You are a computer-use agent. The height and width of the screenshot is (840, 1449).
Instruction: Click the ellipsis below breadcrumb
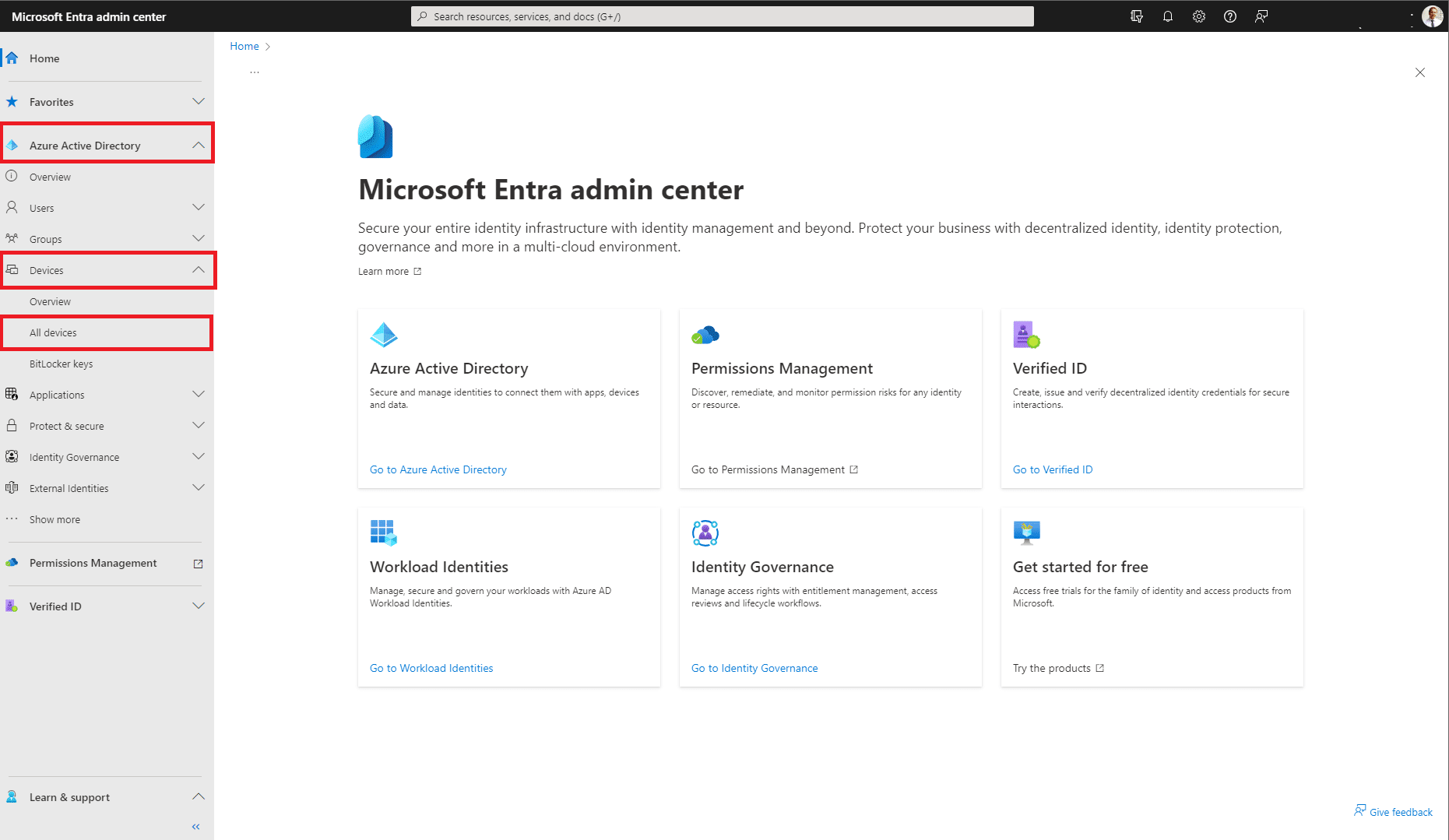click(x=255, y=72)
